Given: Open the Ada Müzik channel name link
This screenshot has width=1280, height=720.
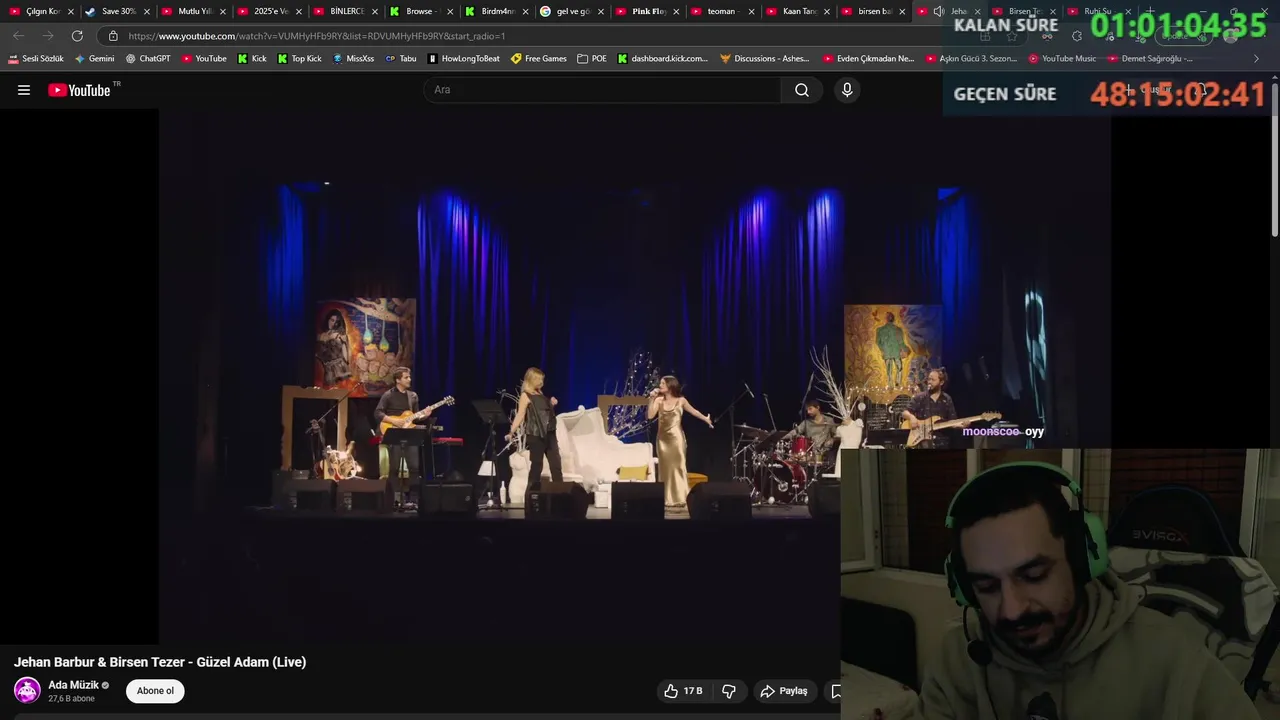Looking at the screenshot, I should 74,685.
